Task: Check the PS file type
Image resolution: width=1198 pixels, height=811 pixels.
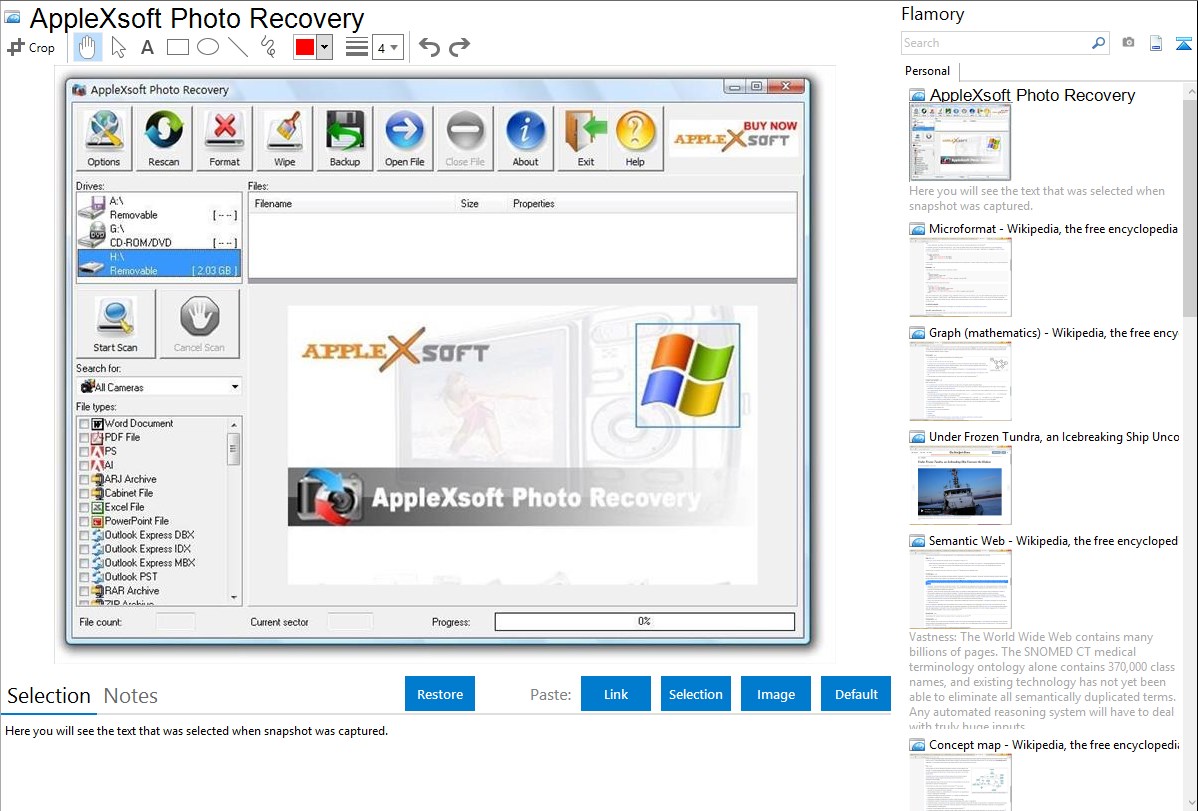Action: click(84, 452)
